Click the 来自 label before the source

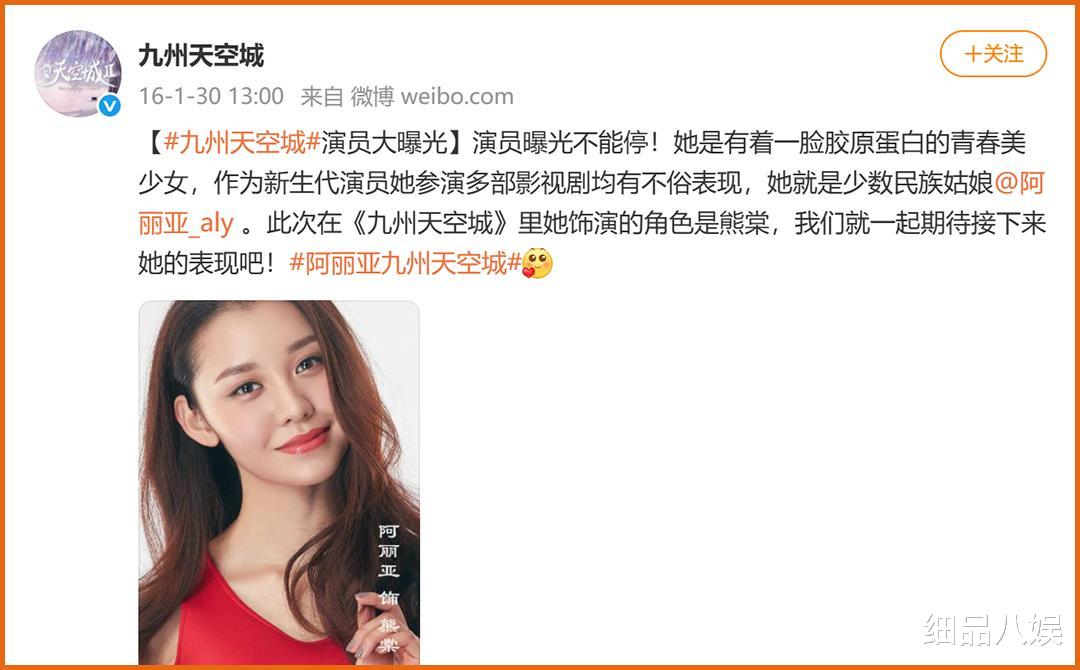point(322,96)
